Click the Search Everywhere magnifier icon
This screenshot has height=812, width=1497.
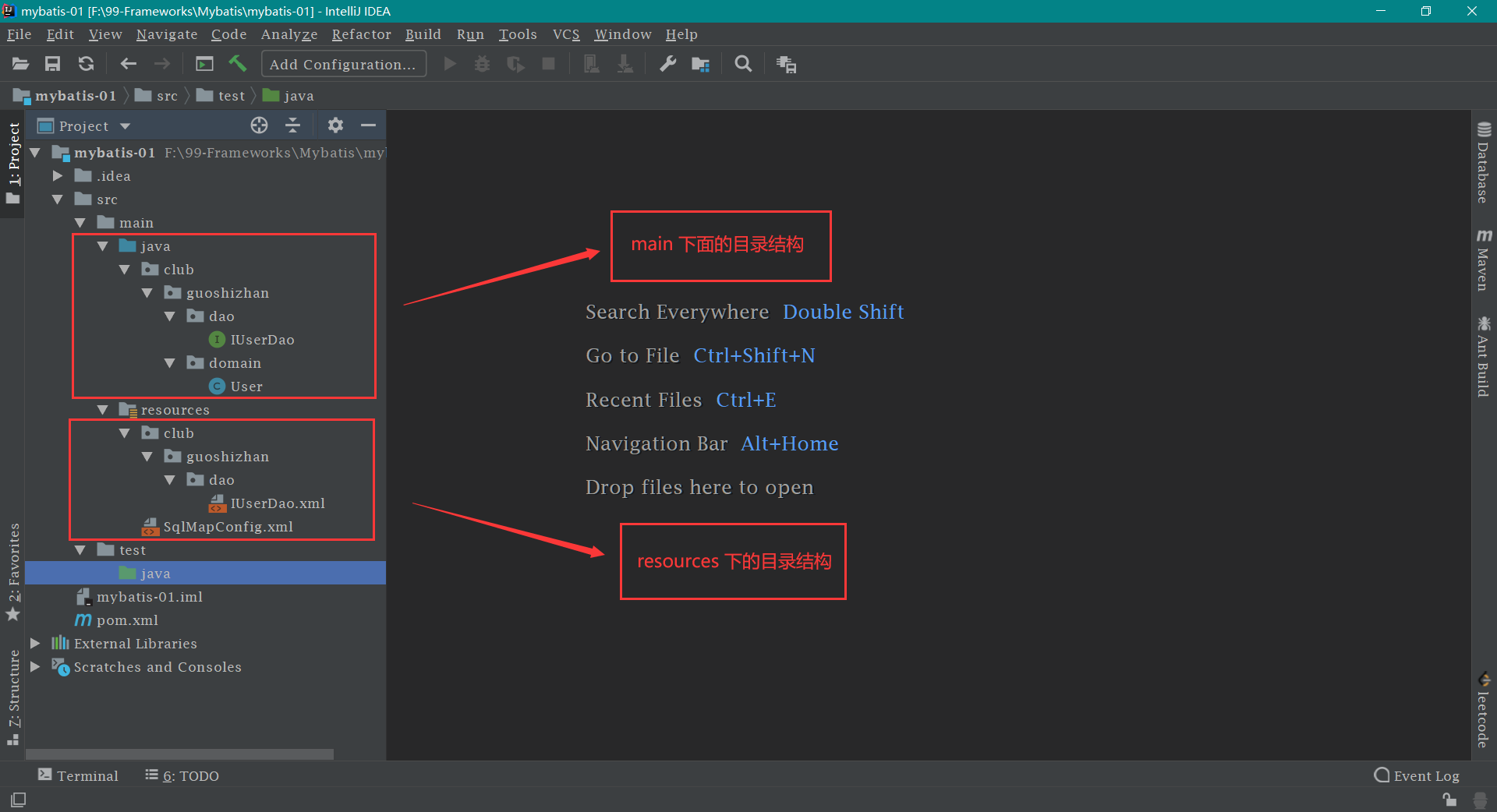(743, 64)
